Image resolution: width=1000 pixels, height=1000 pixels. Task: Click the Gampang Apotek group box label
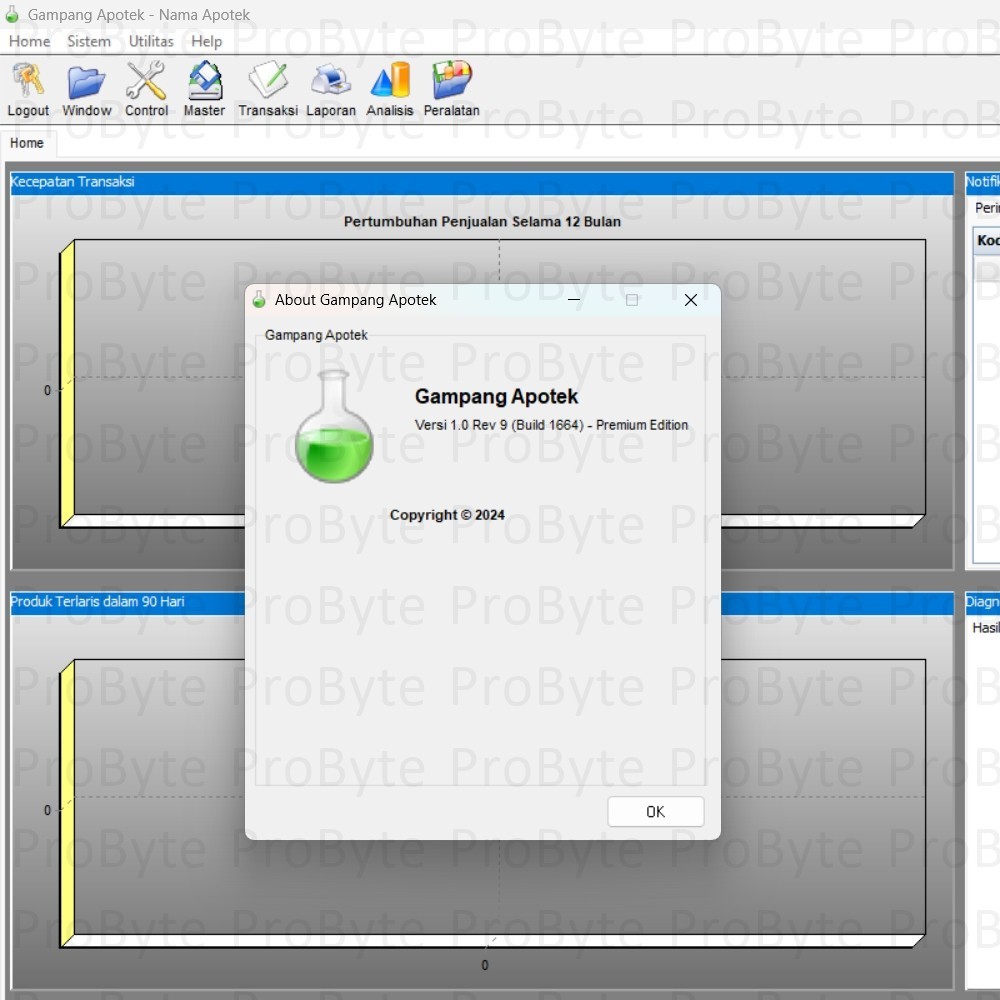(316, 335)
